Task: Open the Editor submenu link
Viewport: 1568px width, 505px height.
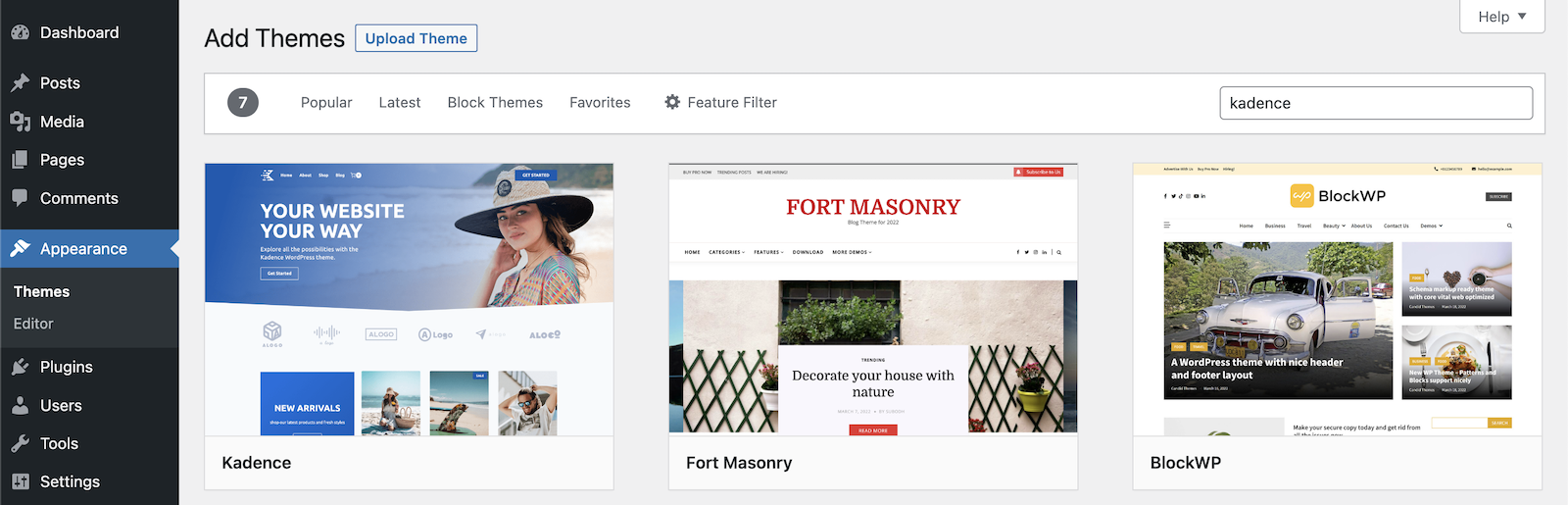Action: click(33, 324)
